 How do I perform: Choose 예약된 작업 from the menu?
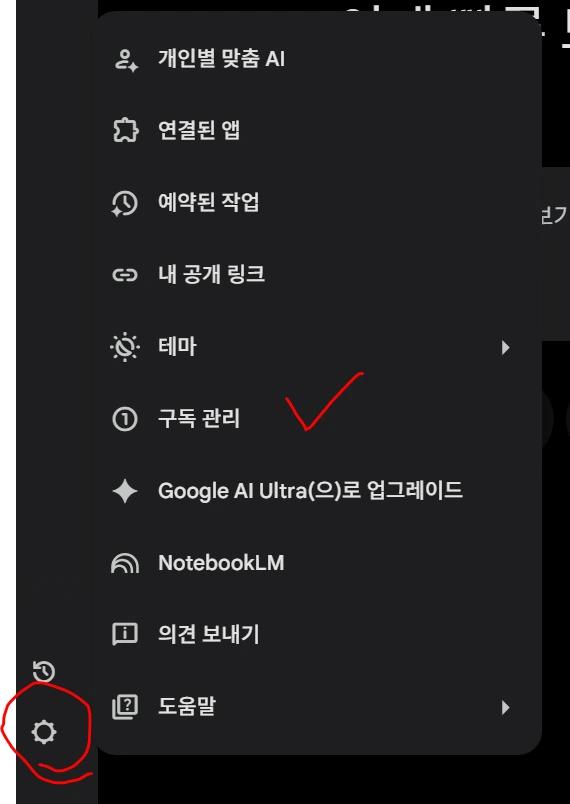(x=319, y=204)
